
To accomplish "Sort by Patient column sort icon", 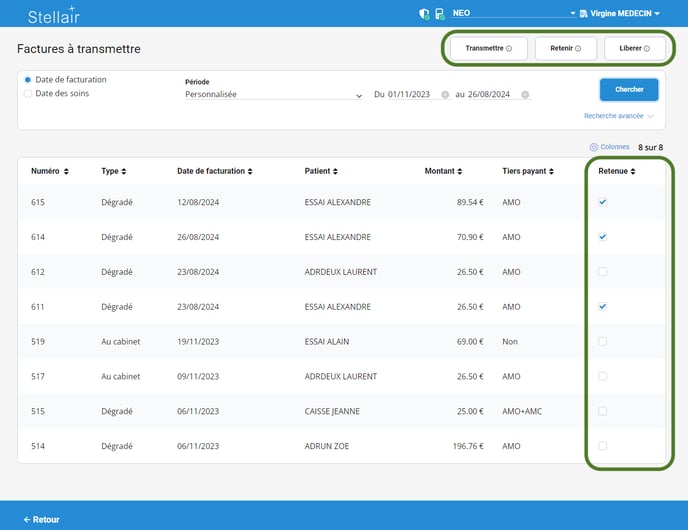I will coord(334,172).
